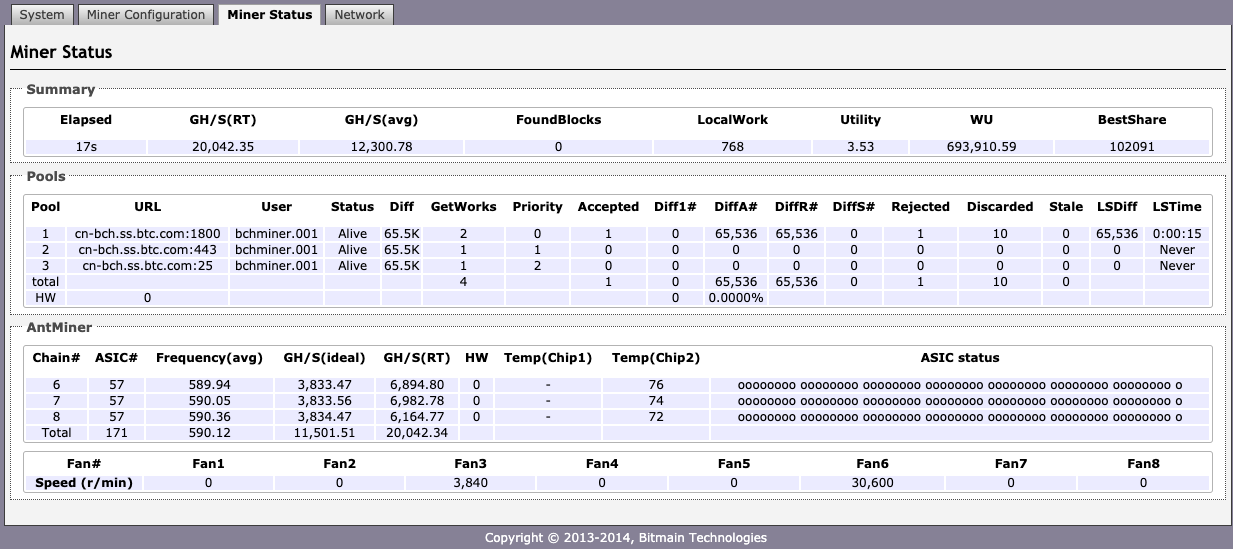Click the Fan3 speed value 3,840
The width and height of the screenshot is (1233, 549).
click(469, 482)
